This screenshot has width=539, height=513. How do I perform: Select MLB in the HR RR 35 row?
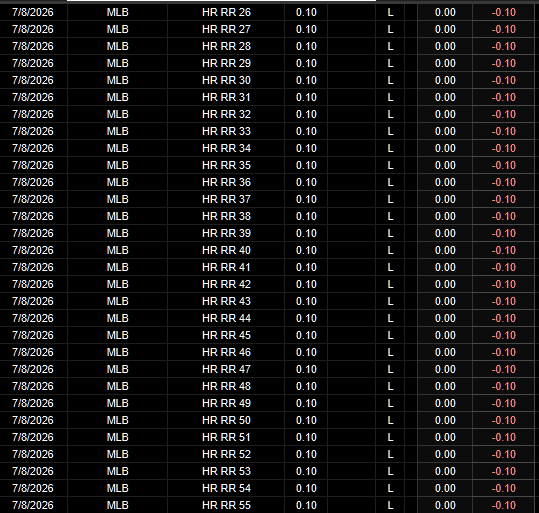click(118, 165)
